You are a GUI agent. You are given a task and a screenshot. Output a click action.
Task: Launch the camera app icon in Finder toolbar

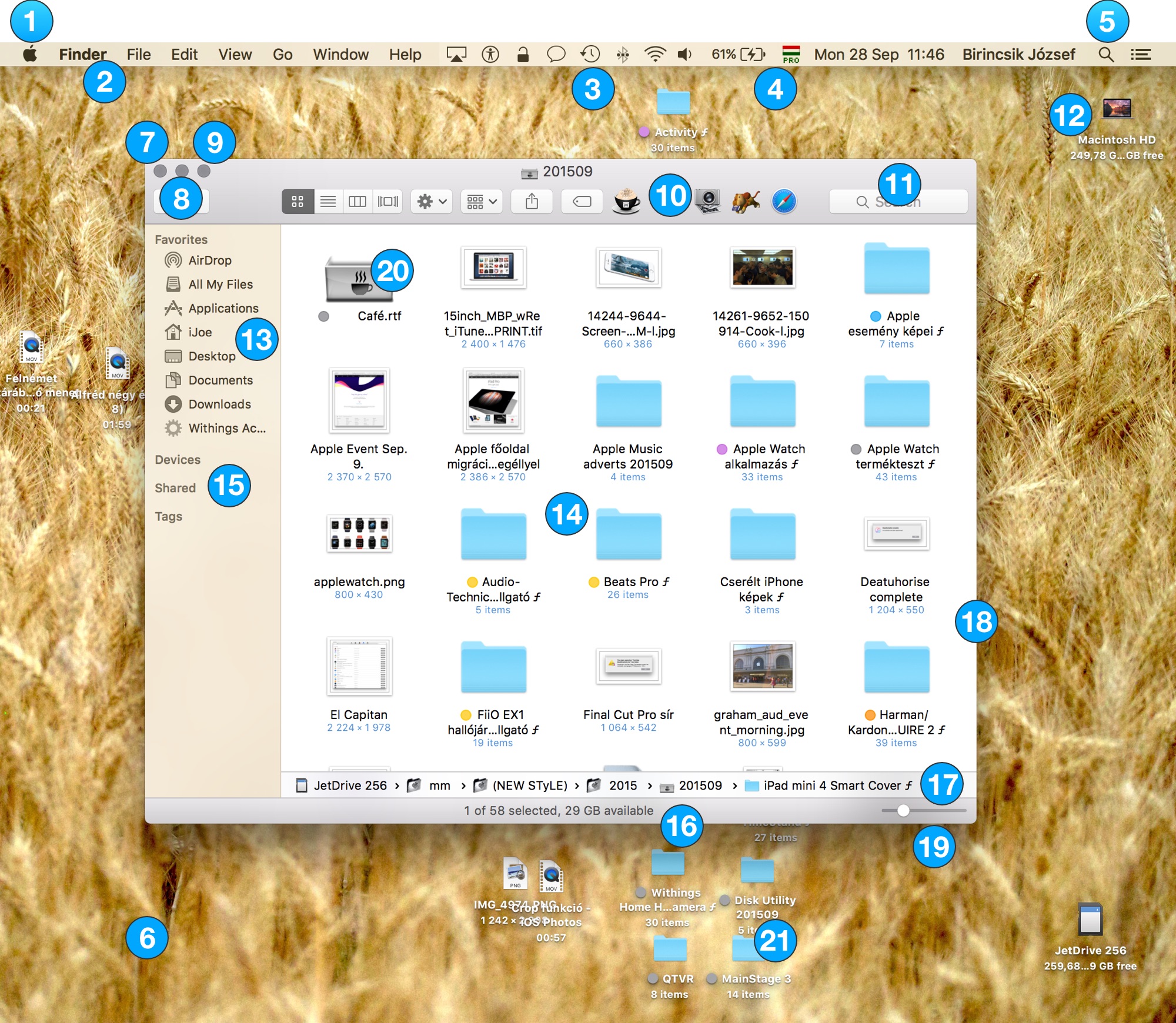708,202
